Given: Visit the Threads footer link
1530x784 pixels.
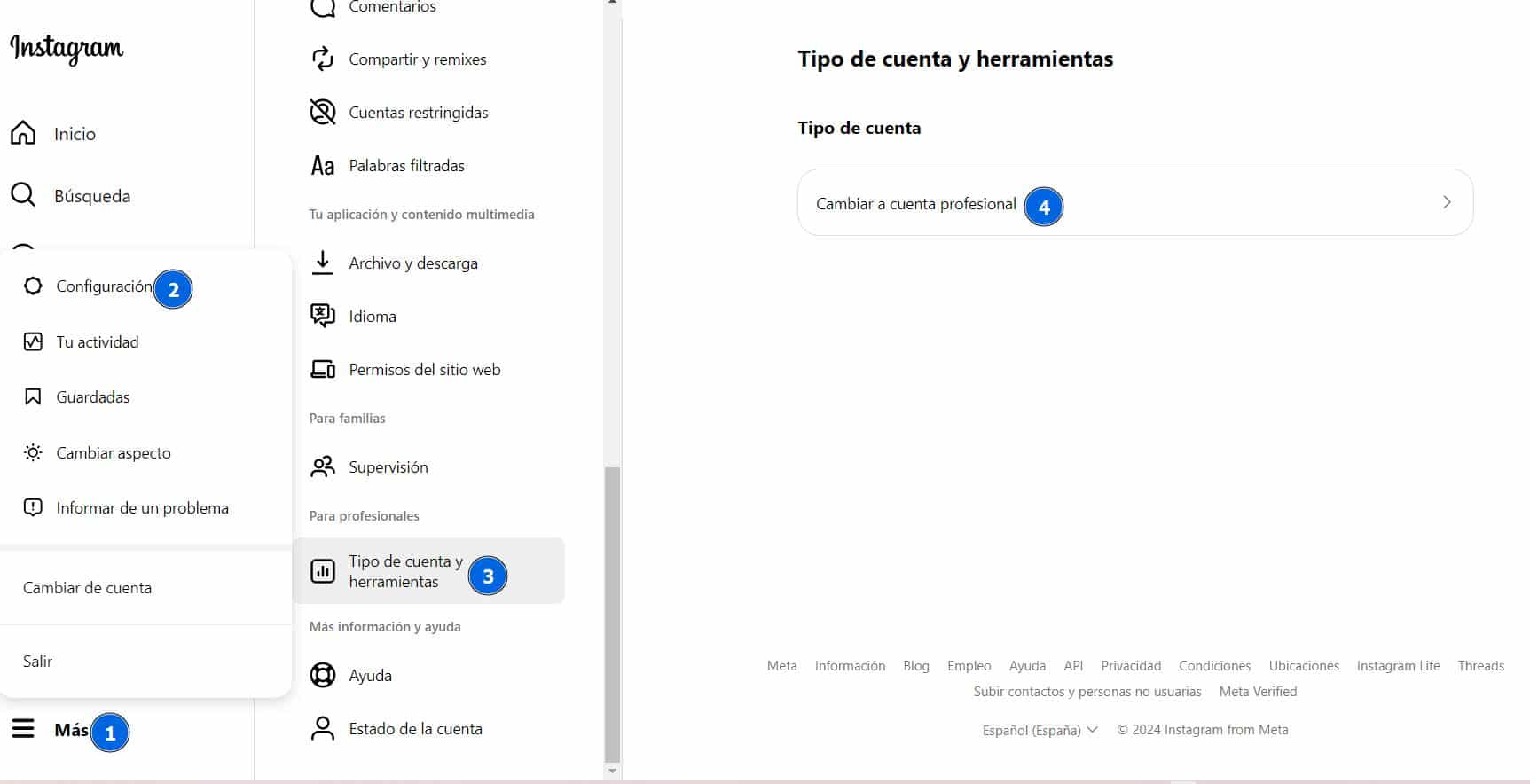Looking at the screenshot, I should click(x=1480, y=665).
